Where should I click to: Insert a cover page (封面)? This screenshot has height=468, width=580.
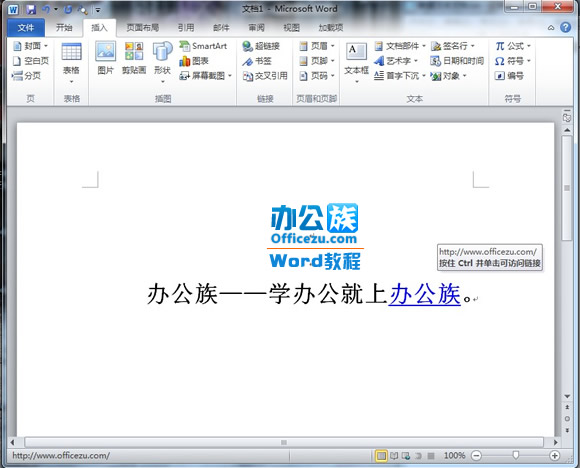pos(30,46)
